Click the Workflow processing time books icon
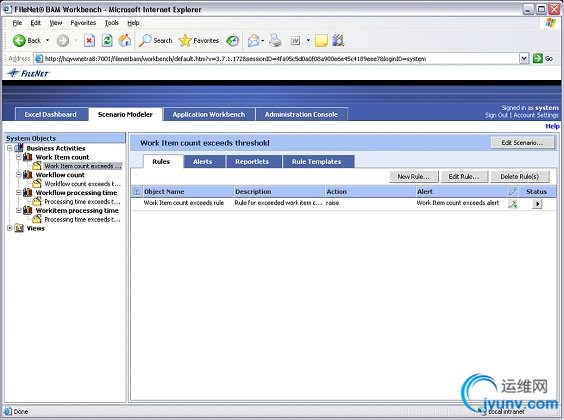The width and height of the screenshot is (564, 420). click(28, 192)
